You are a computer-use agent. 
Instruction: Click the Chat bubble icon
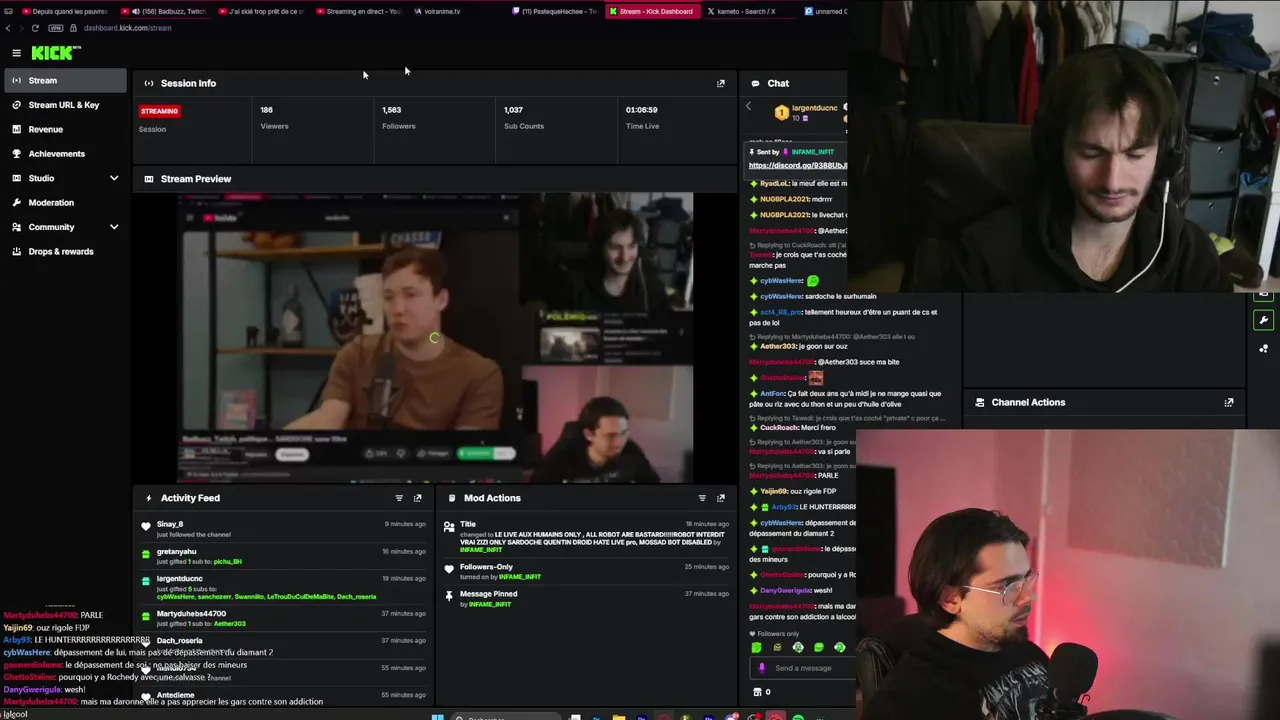pos(756,83)
